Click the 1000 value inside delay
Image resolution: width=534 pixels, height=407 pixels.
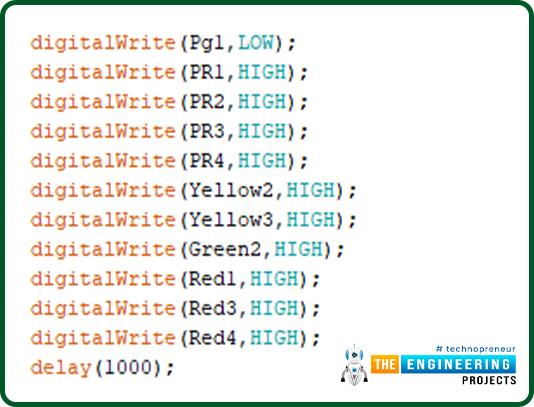point(128,367)
